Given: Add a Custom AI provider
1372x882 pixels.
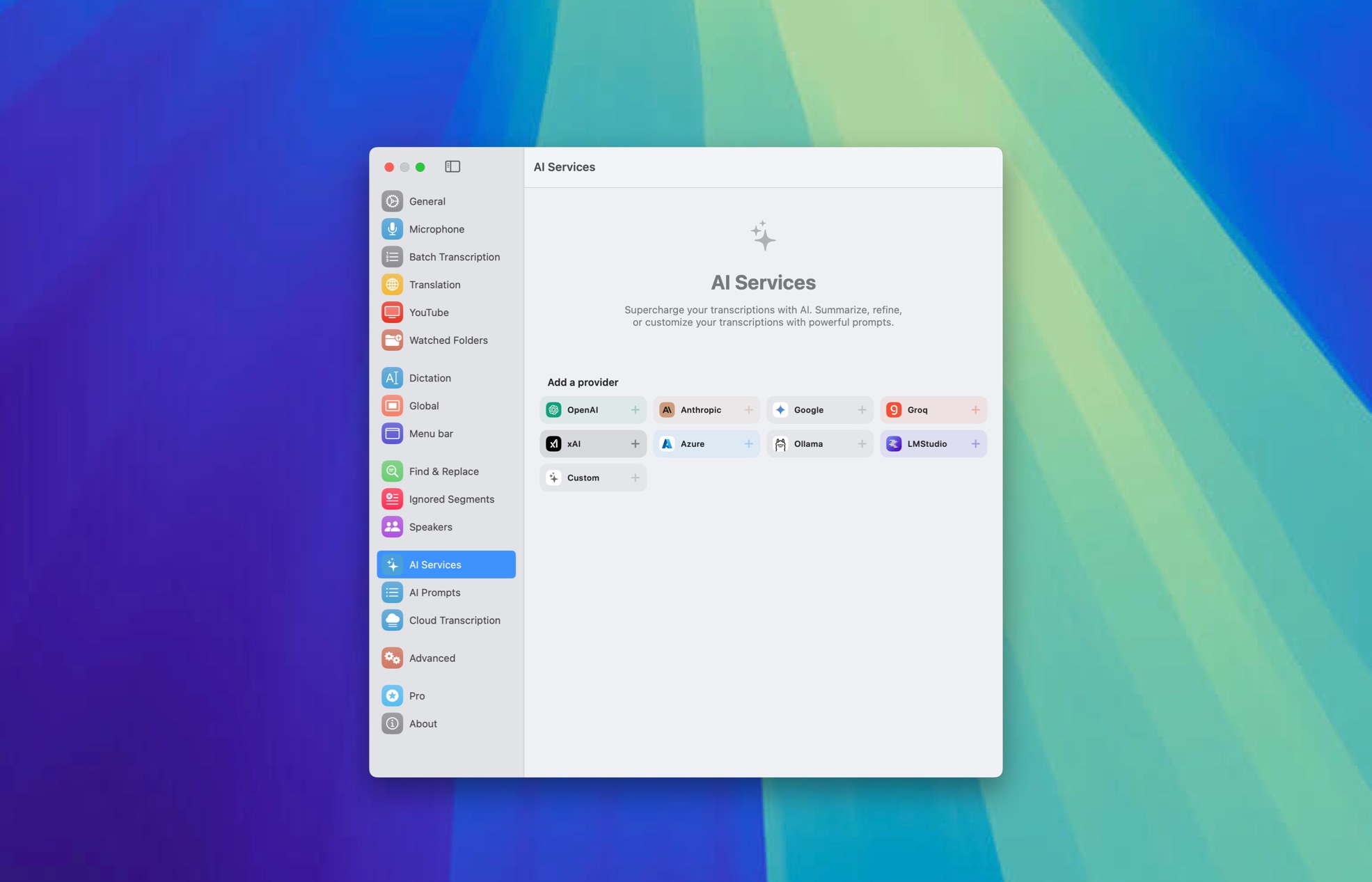Looking at the screenshot, I should click(635, 477).
